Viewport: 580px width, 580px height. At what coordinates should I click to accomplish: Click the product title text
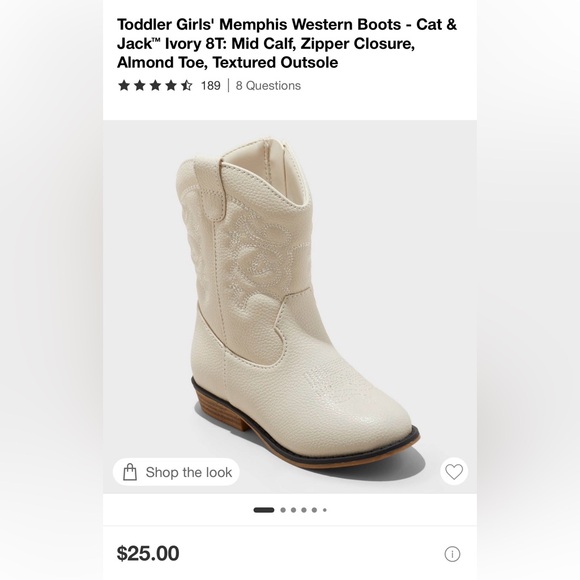click(287, 43)
